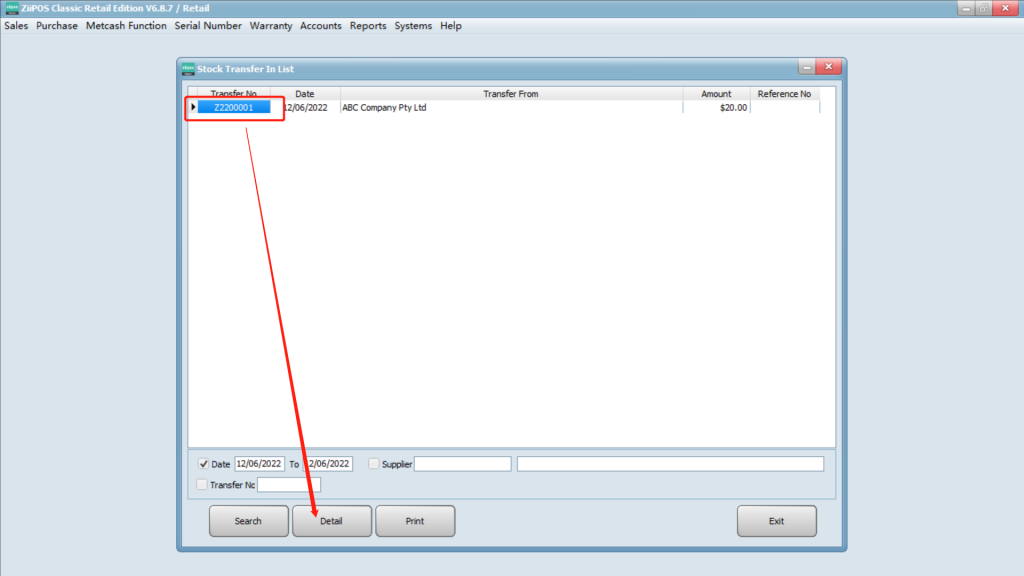Close the Stock Transfer In List dialog
Viewport: 1024px width, 576px height.
(828, 67)
